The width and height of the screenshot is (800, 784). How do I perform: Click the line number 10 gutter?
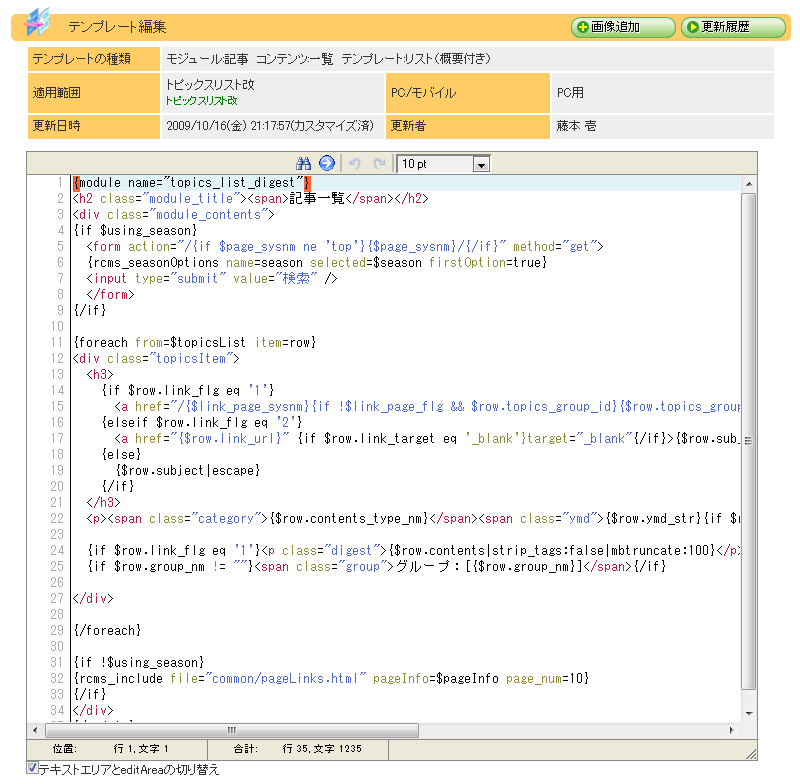click(57, 326)
